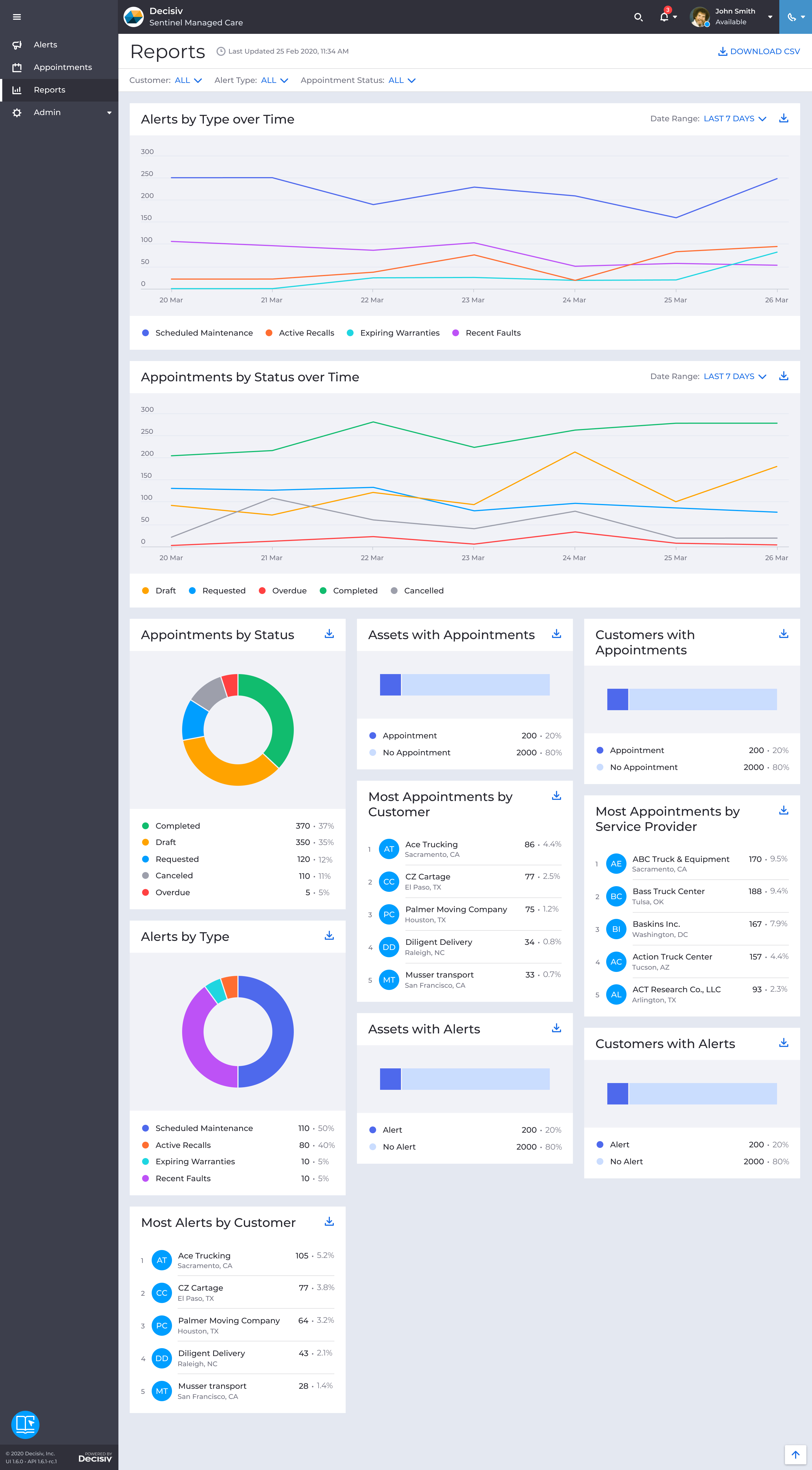812x1470 pixels.
Task: Toggle Scheduled Maintenance legend in time chart
Action: [197, 333]
